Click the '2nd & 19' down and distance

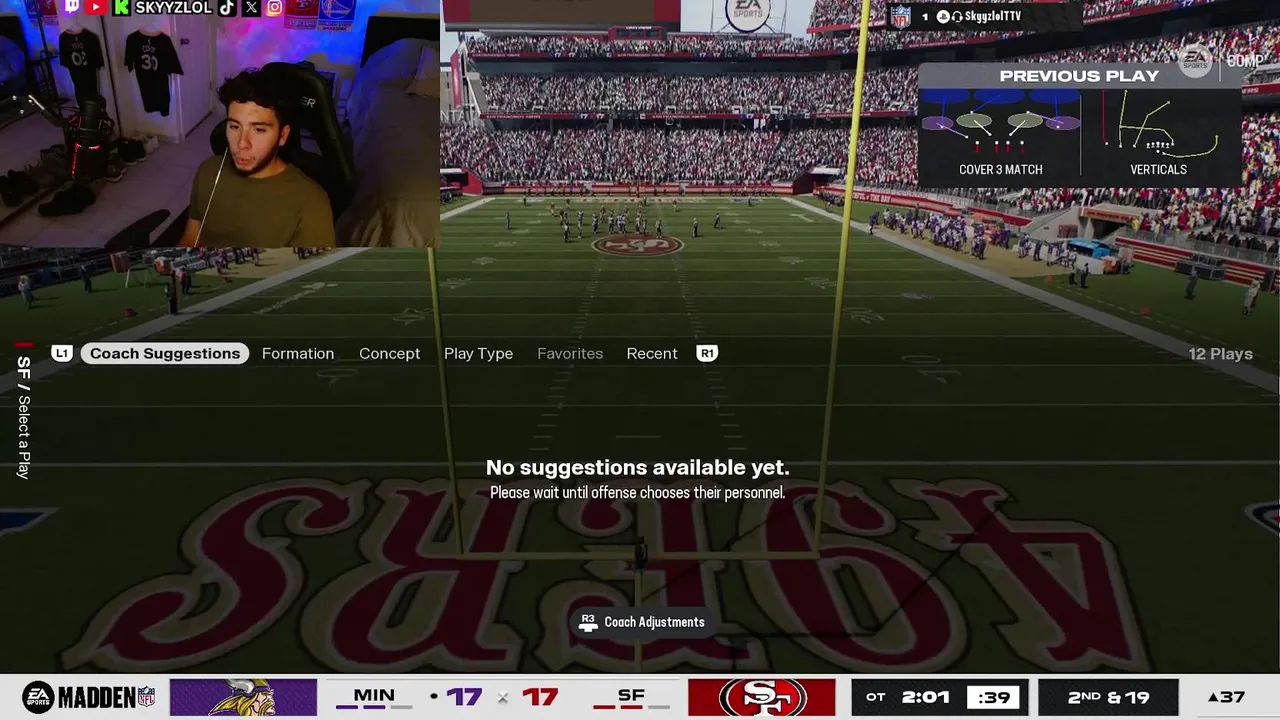tap(1108, 697)
